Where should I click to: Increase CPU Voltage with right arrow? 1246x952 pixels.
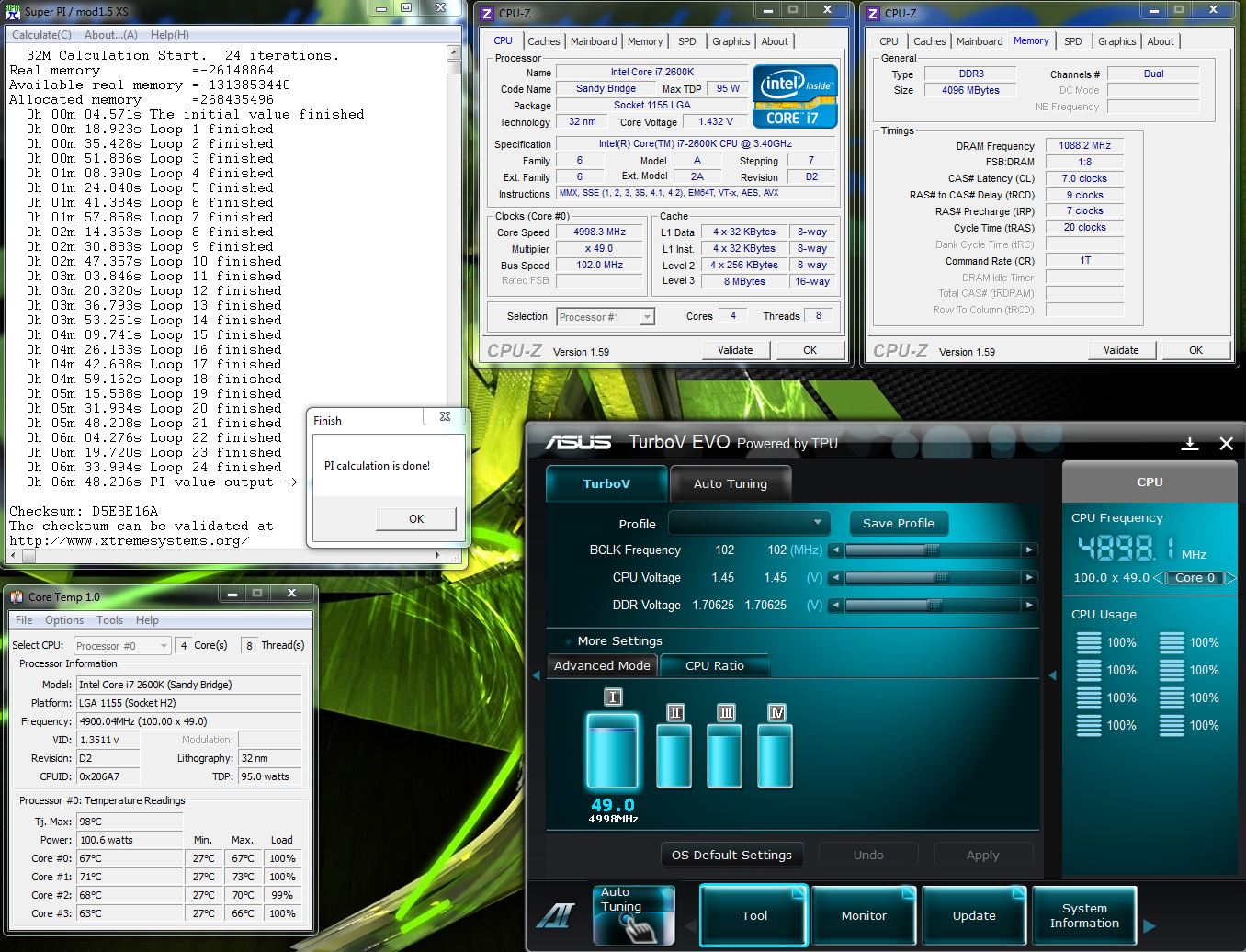(x=1029, y=578)
